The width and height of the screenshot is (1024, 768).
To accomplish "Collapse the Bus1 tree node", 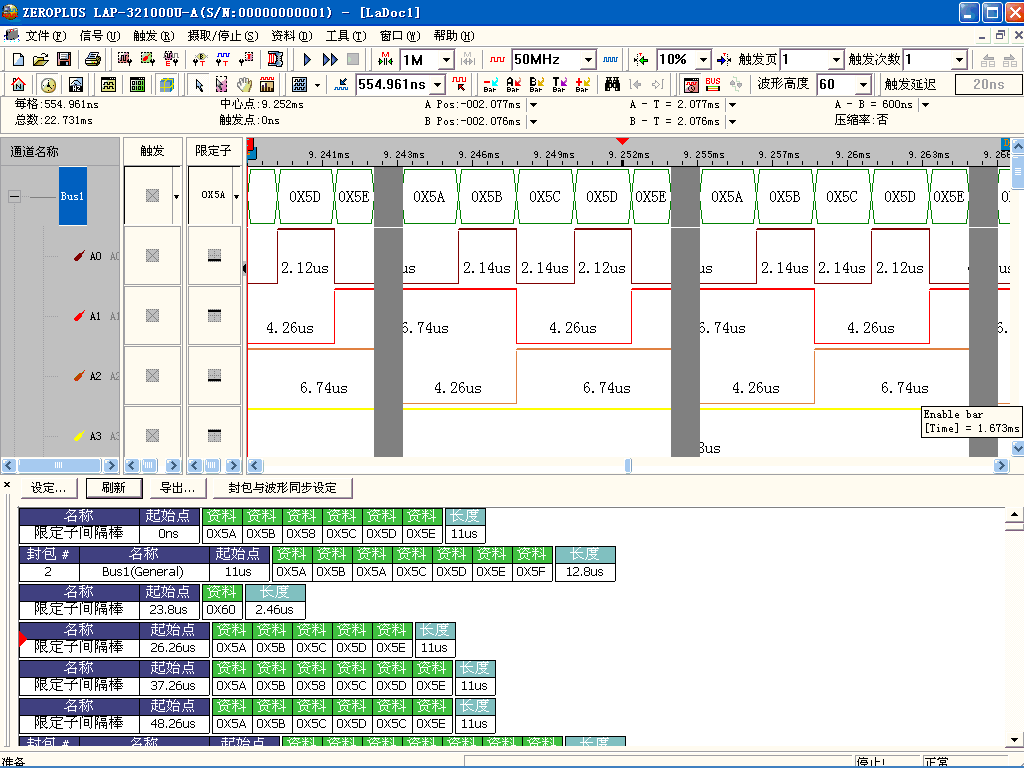I will point(14,197).
